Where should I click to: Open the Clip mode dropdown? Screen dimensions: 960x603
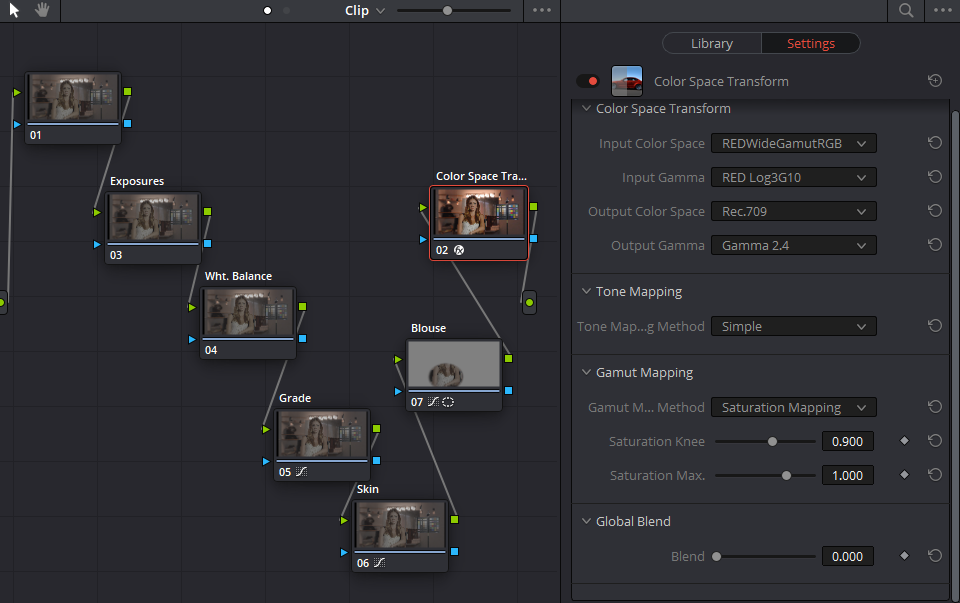point(365,10)
